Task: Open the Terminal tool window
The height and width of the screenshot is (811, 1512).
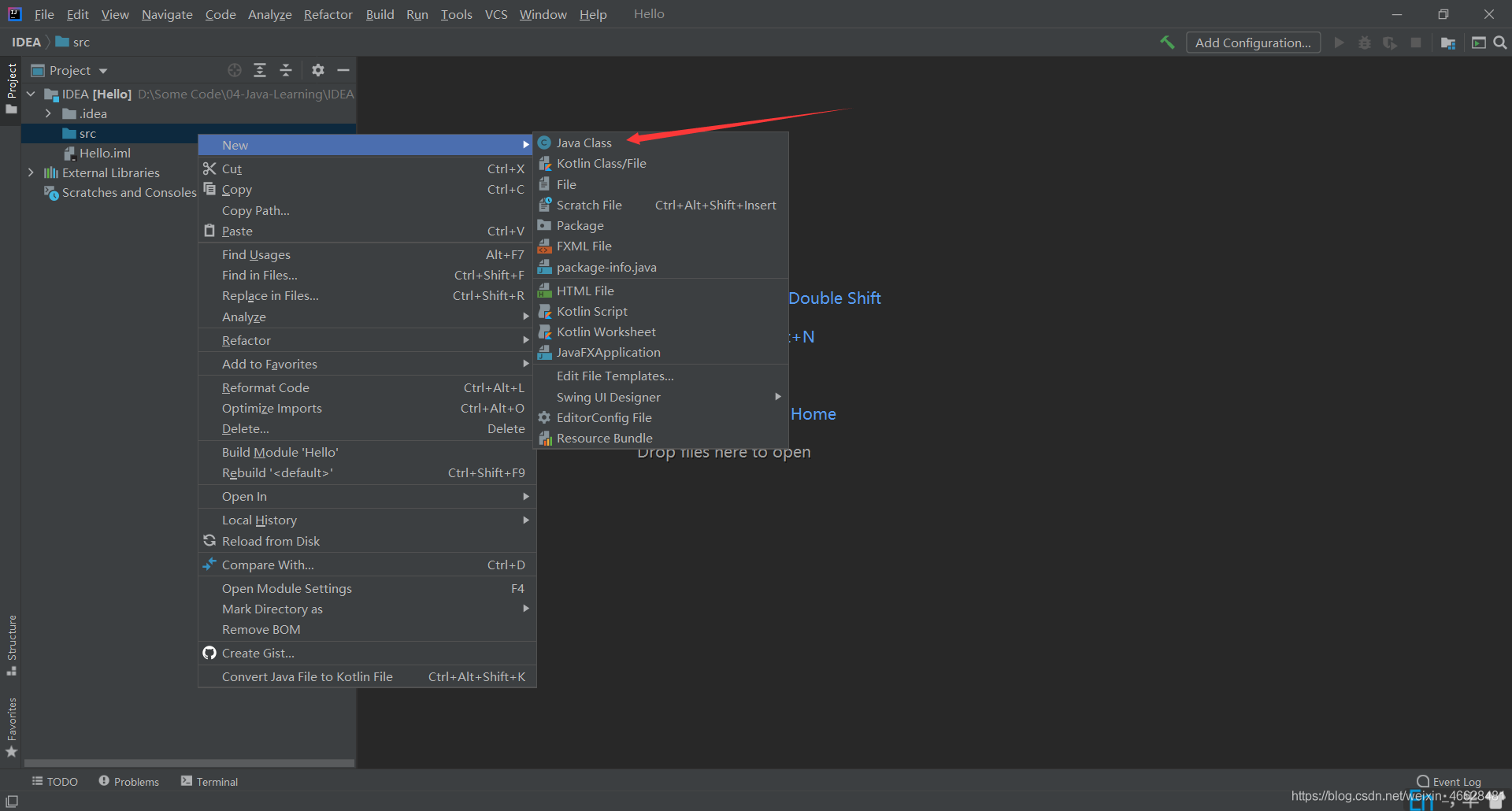Action: [209, 780]
